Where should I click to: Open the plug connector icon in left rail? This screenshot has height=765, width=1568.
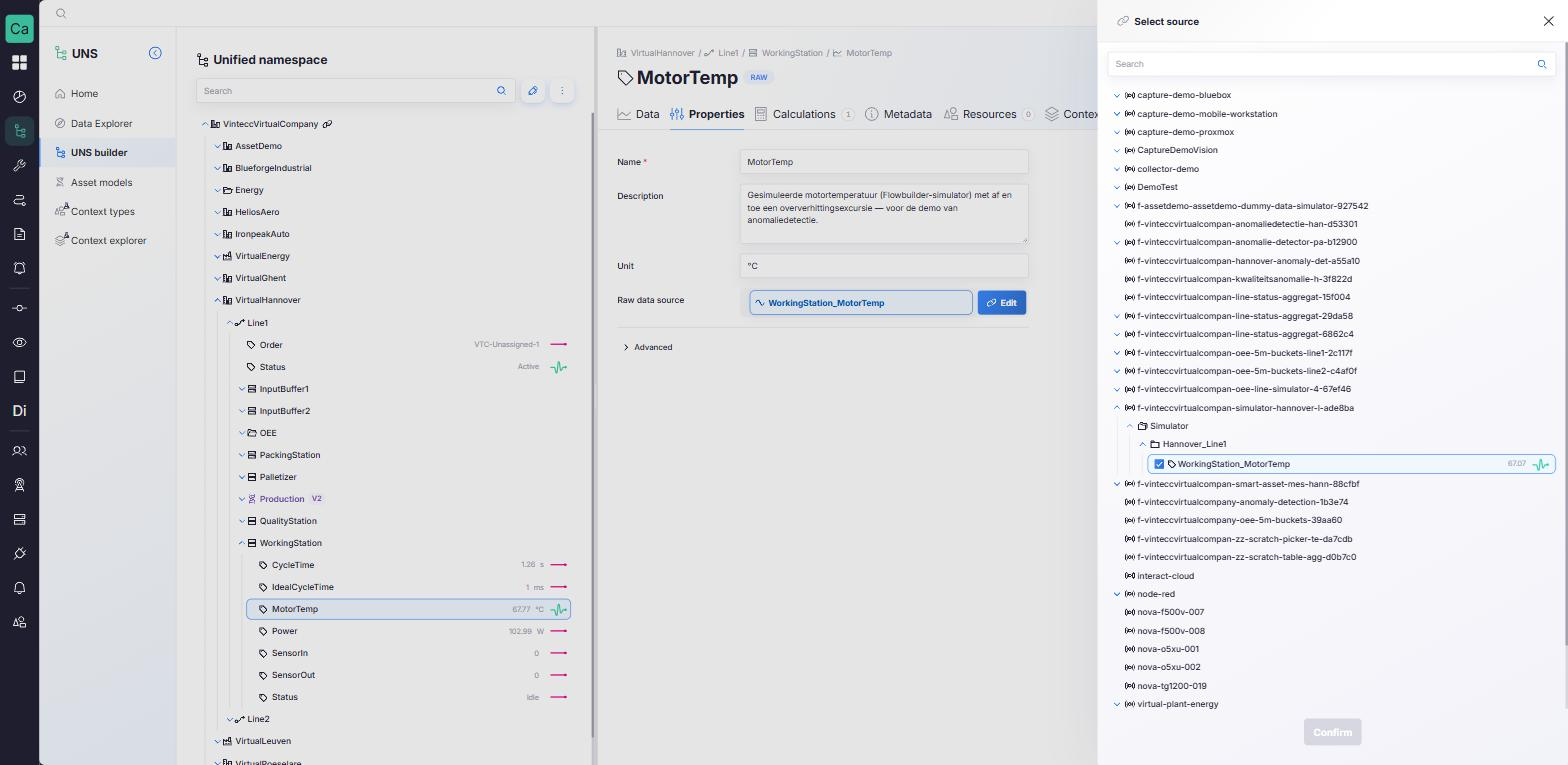19,553
